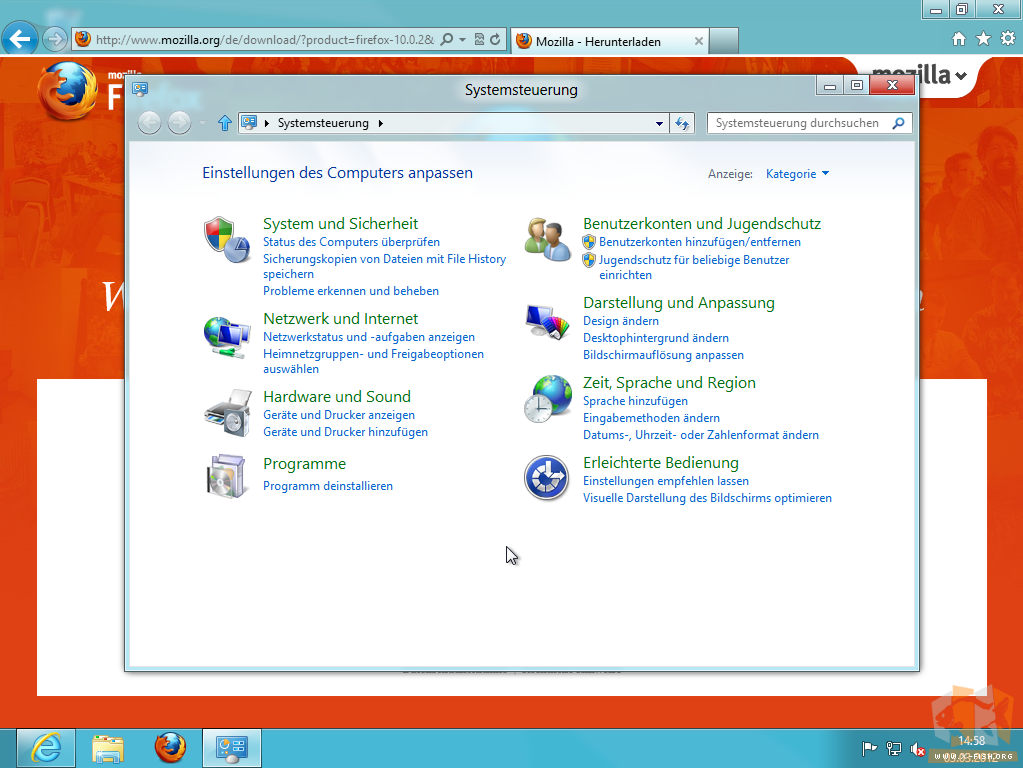Click the Control Panel icon in the address bar
This screenshot has width=1023, height=768.
(x=249, y=123)
